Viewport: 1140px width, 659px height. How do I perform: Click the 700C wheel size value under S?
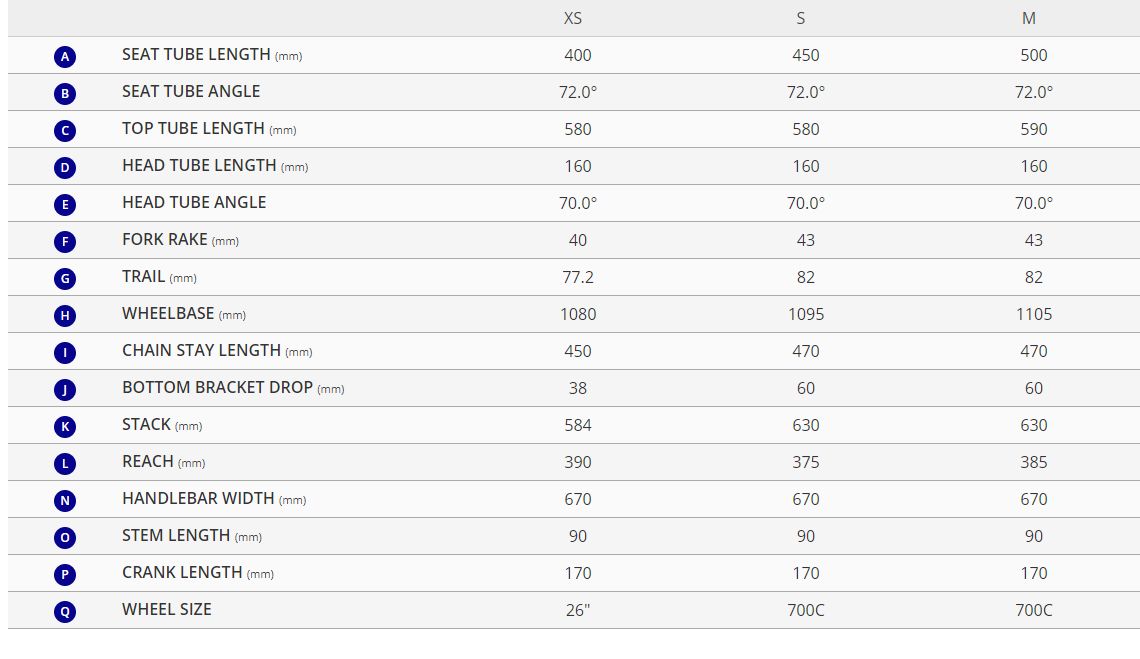click(806, 610)
